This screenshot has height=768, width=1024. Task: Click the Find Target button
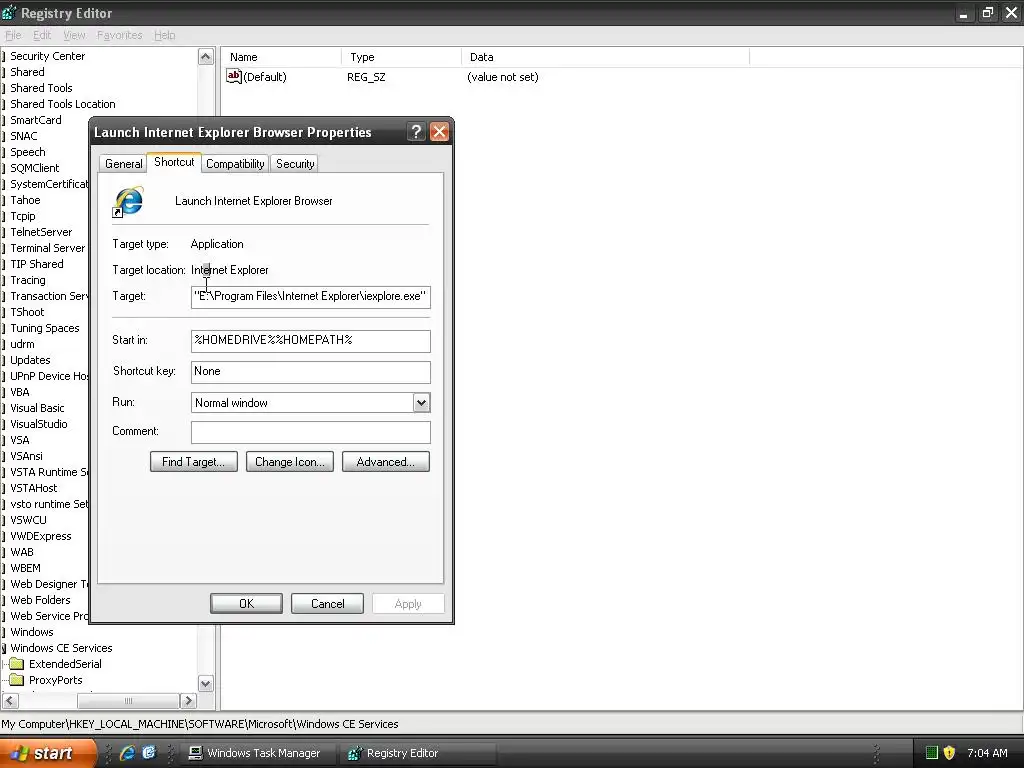pos(194,462)
